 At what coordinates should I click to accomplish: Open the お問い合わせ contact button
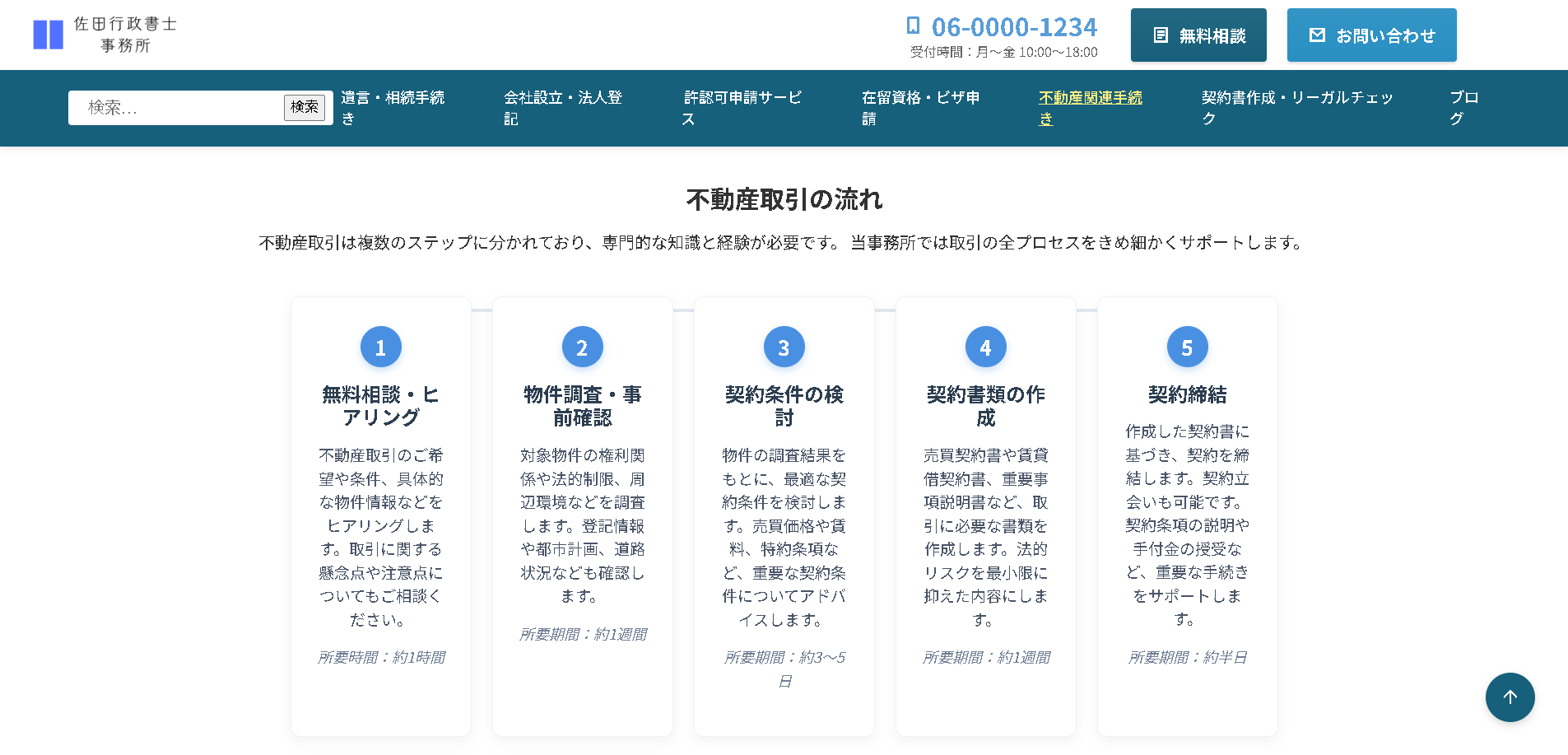tap(1371, 35)
